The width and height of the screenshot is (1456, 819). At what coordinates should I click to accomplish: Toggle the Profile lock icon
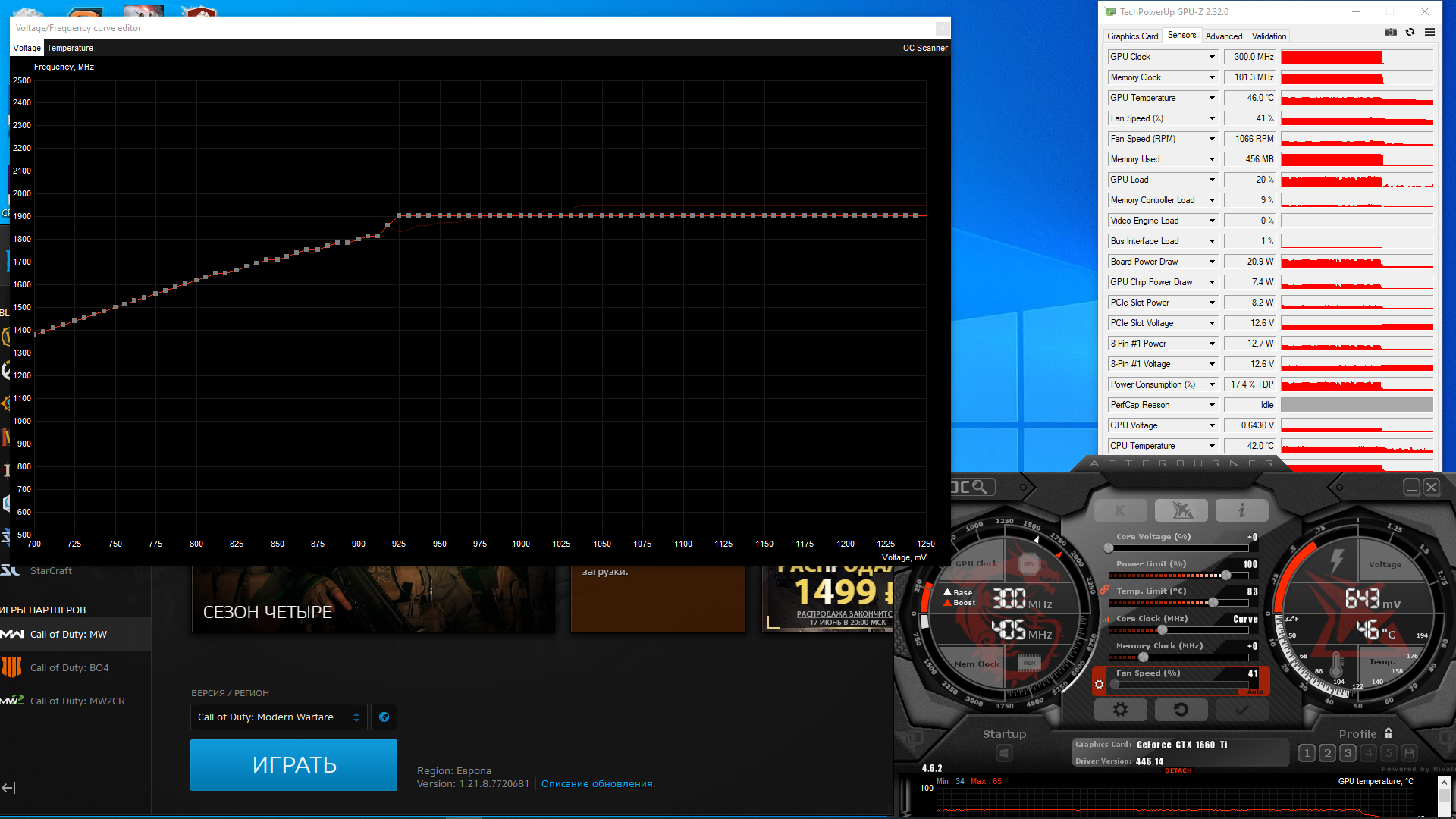[x=1389, y=733]
